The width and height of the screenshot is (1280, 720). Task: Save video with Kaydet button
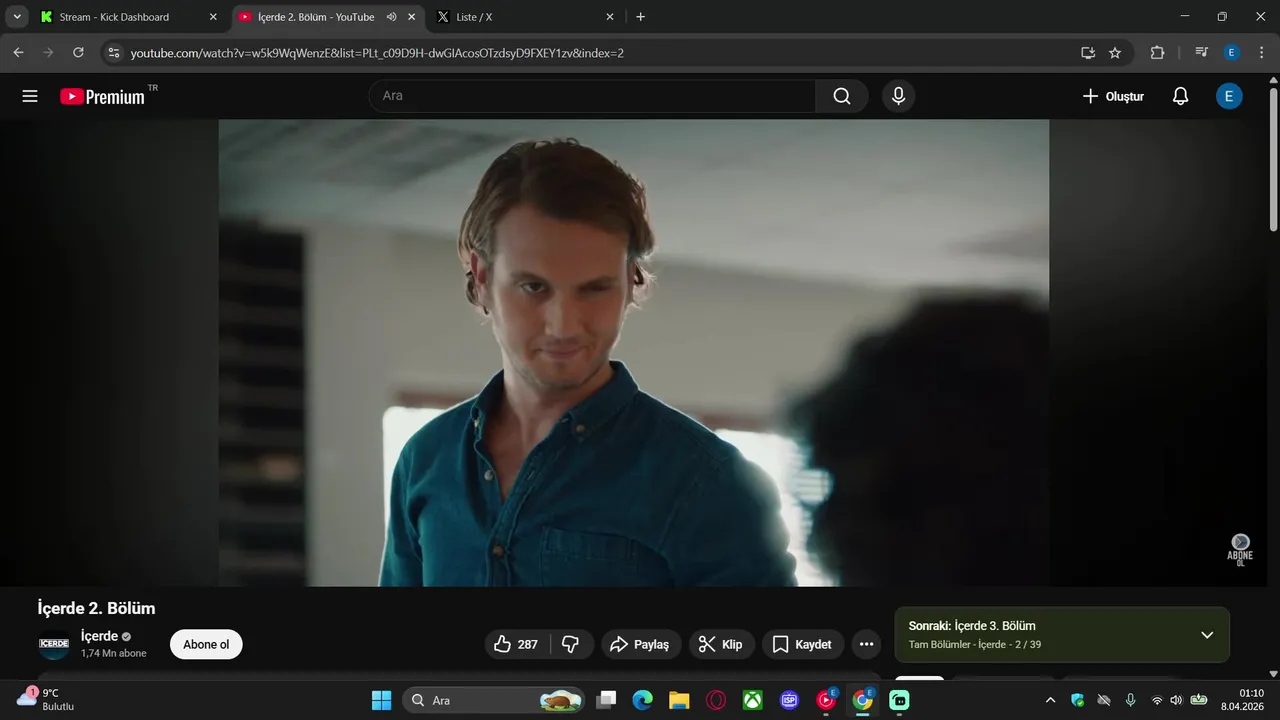(x=803, y=644)
